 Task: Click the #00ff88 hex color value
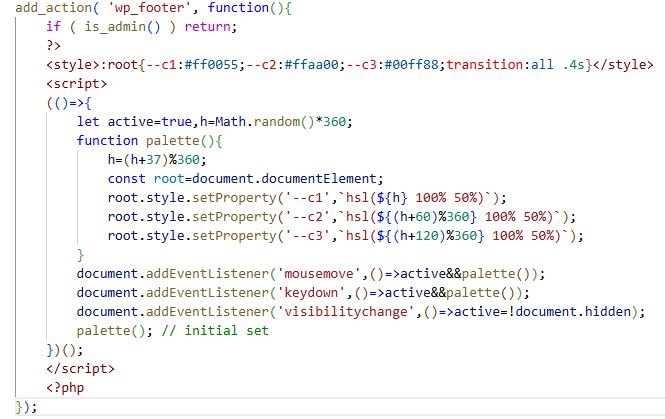(x=407, y=65)
